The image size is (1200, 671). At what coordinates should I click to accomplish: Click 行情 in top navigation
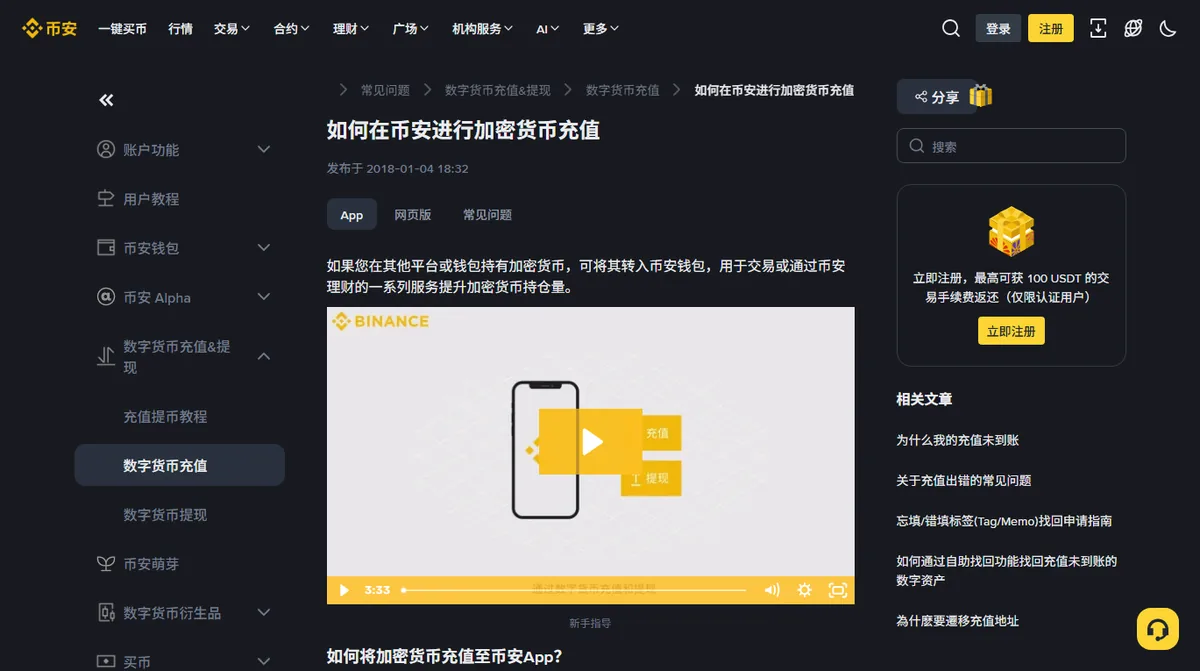point(181,29)
